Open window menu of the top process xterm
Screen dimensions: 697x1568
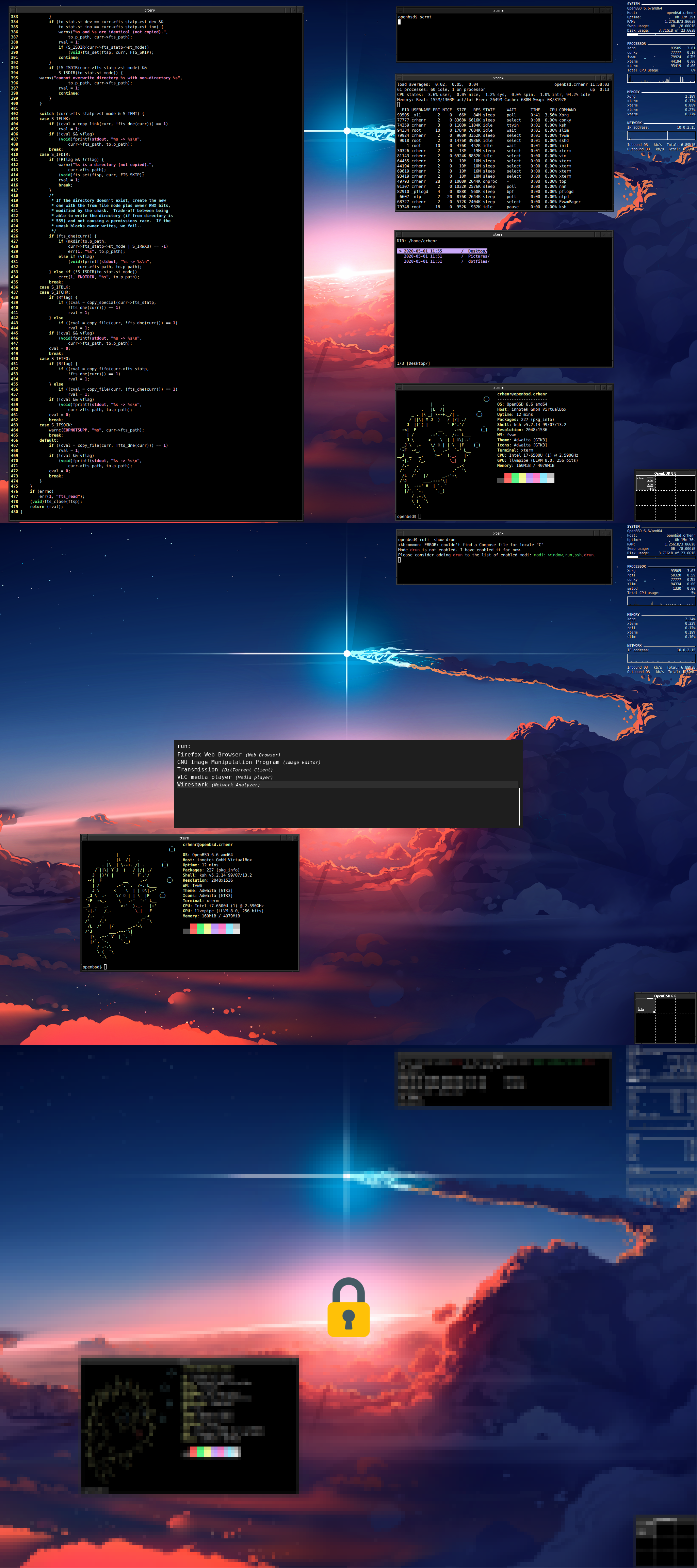click(399, 78)
